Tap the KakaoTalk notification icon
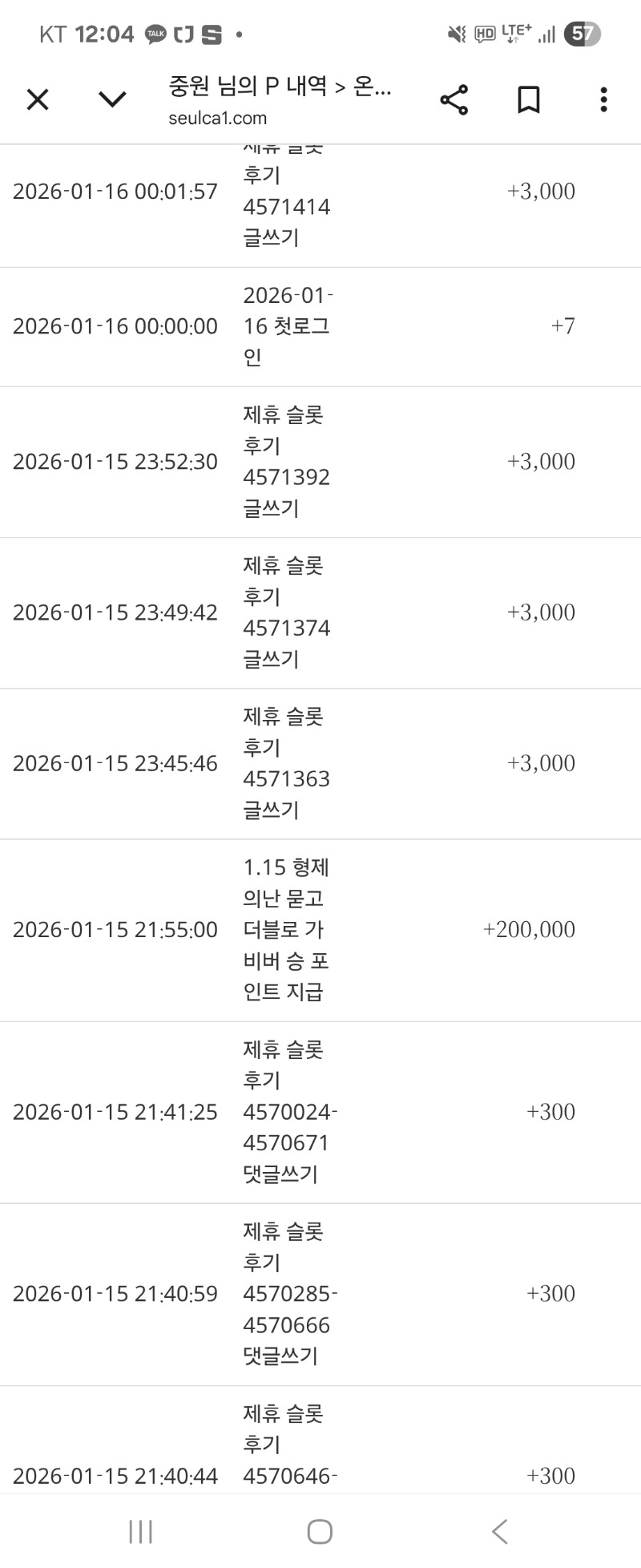This screenshot has width=641, height=1568. pos(155,34)
